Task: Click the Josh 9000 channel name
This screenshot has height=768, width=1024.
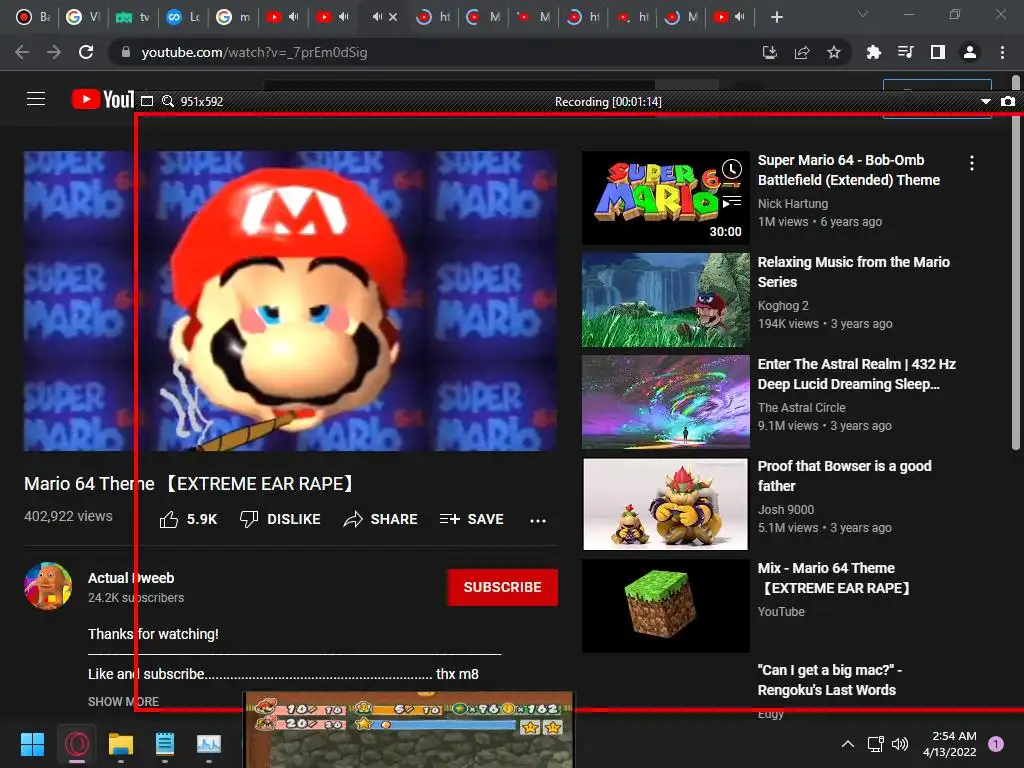Action: point(786,509)
